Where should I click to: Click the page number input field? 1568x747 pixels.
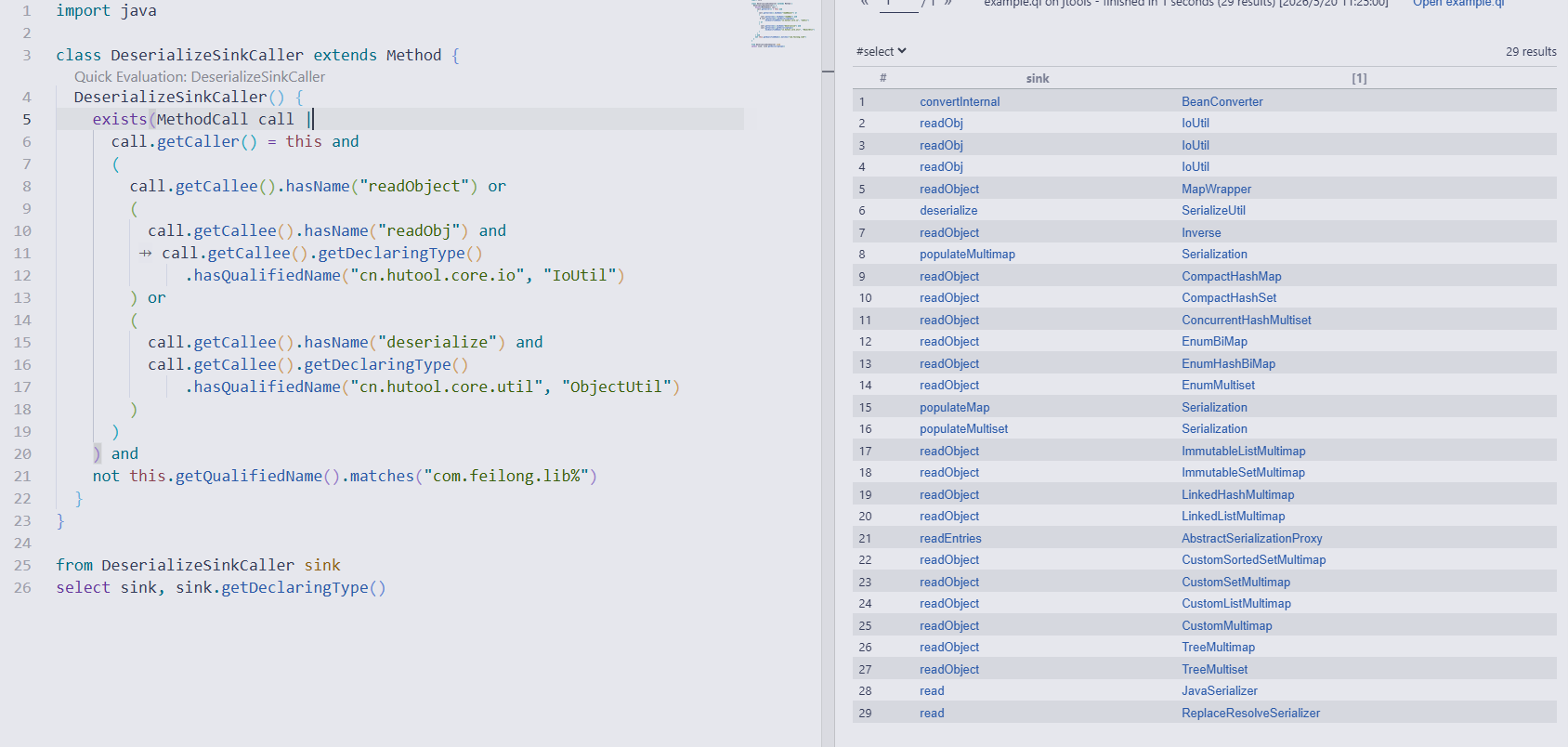coord(898,5)
